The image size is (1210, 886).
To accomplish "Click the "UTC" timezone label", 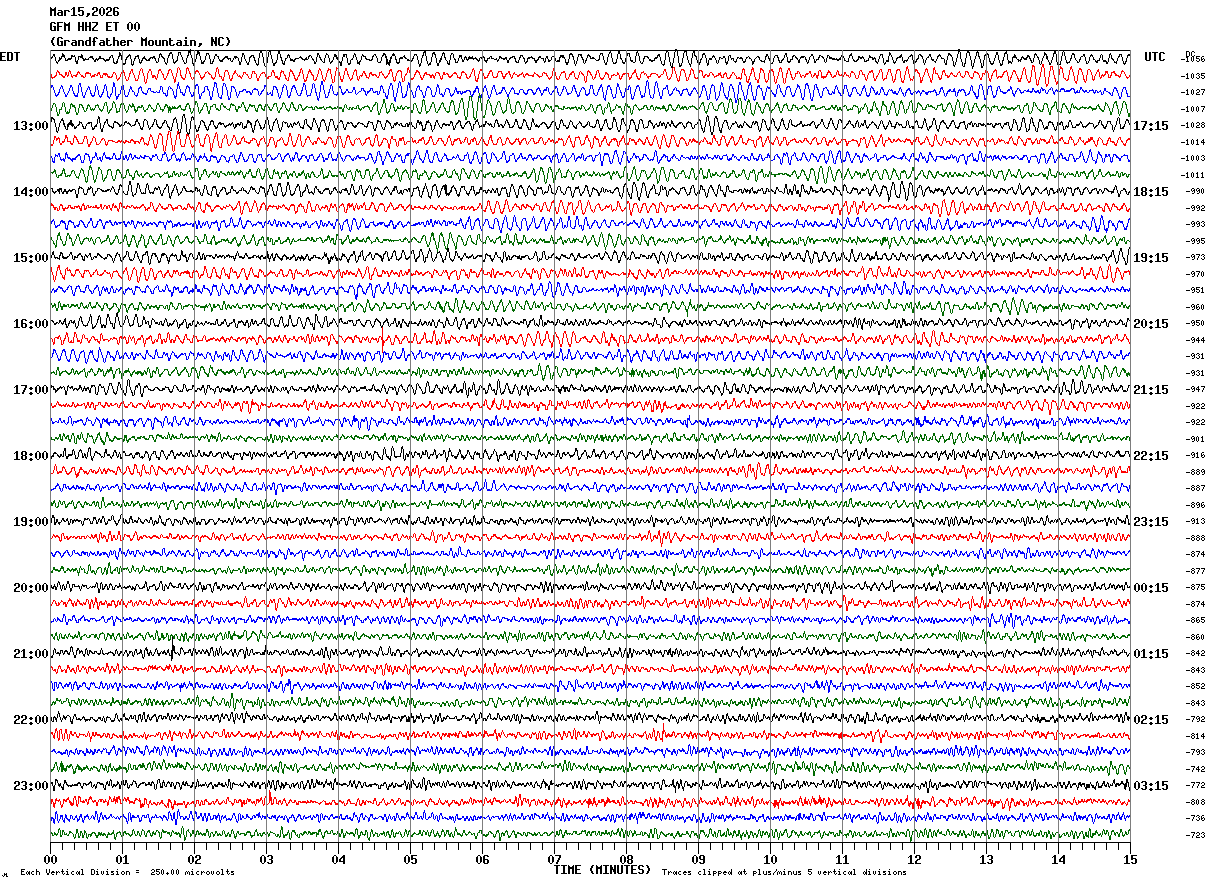I will [x=1155, y=57].
